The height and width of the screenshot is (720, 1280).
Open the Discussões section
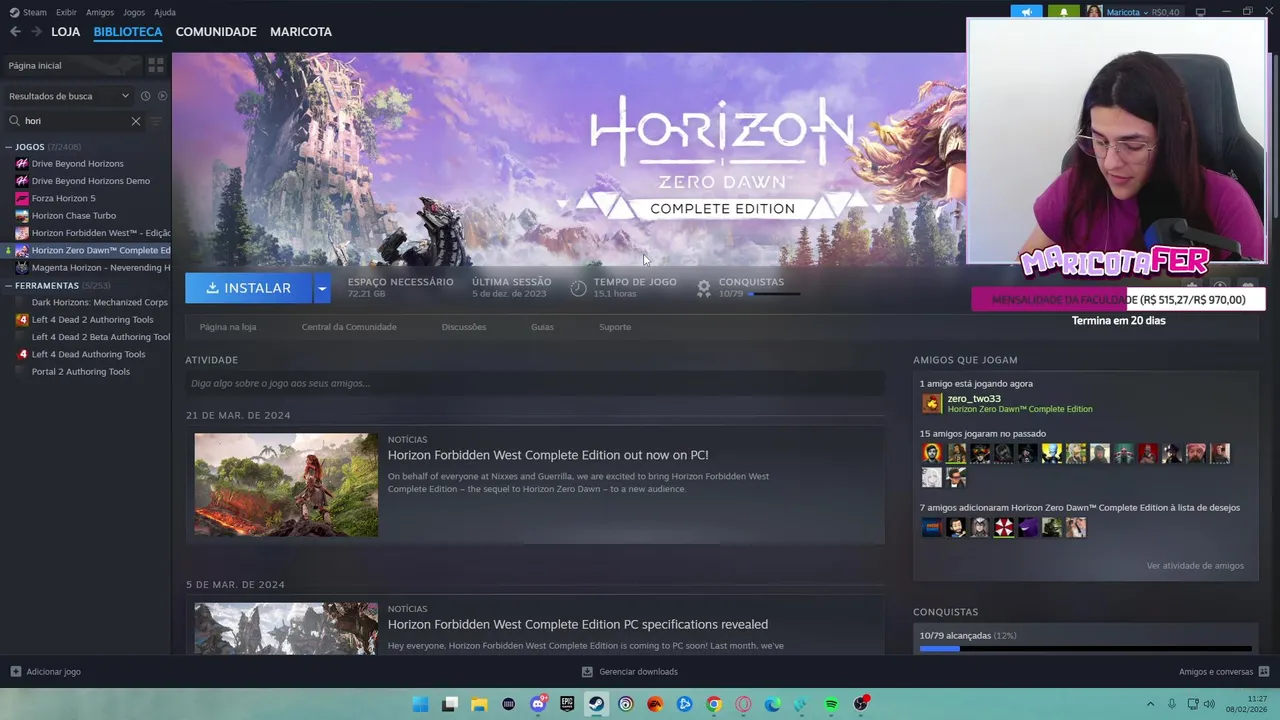(464, 327)
